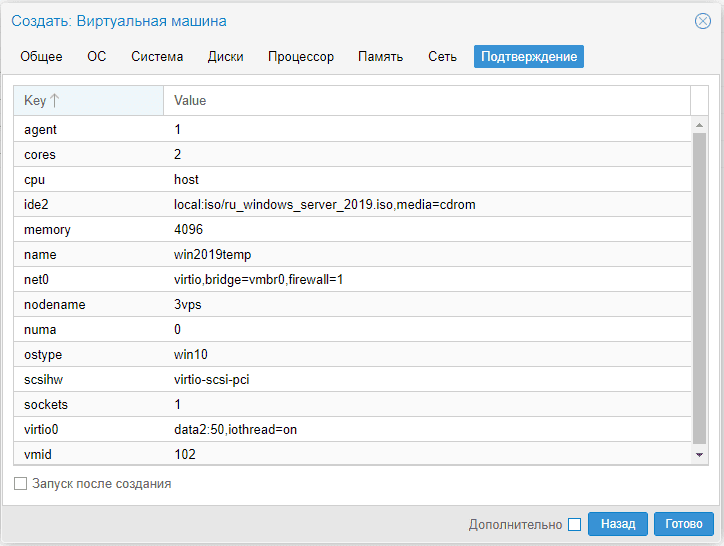This screenshot has height=546, width=724.
Task: Click the vertical scrollbar thumb
Action: point(700,289)
